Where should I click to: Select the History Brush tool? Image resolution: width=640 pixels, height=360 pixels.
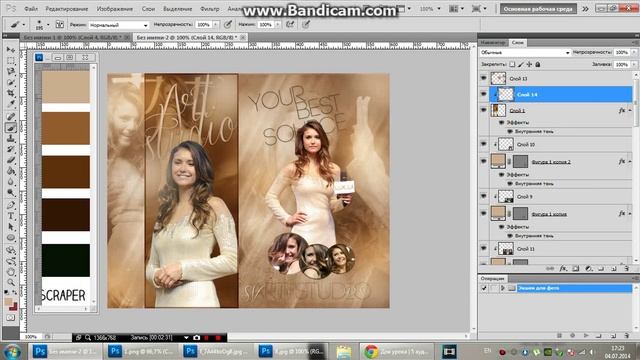click(11, 149)
